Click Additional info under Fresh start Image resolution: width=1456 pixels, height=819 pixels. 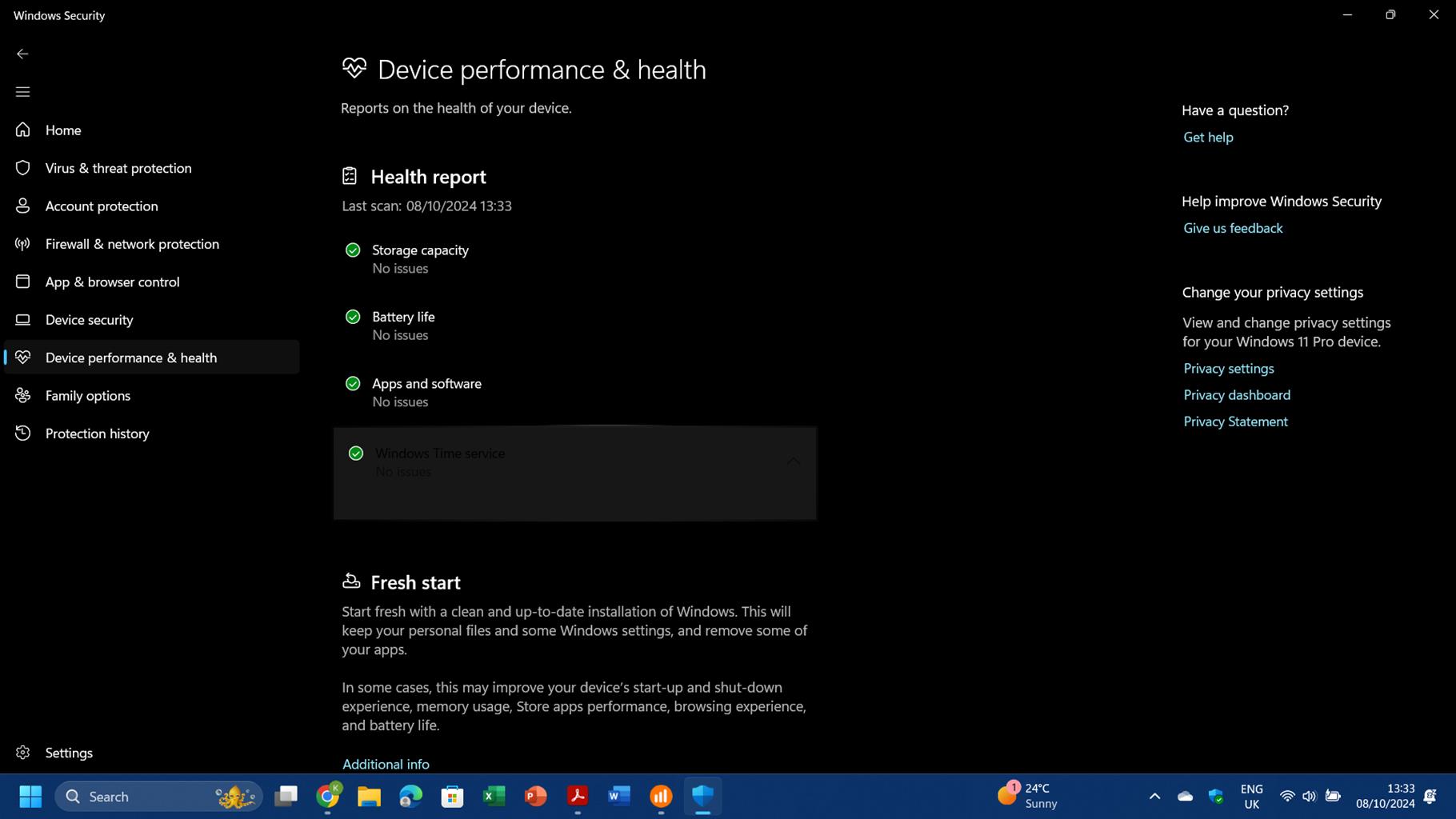click(386, 765)
